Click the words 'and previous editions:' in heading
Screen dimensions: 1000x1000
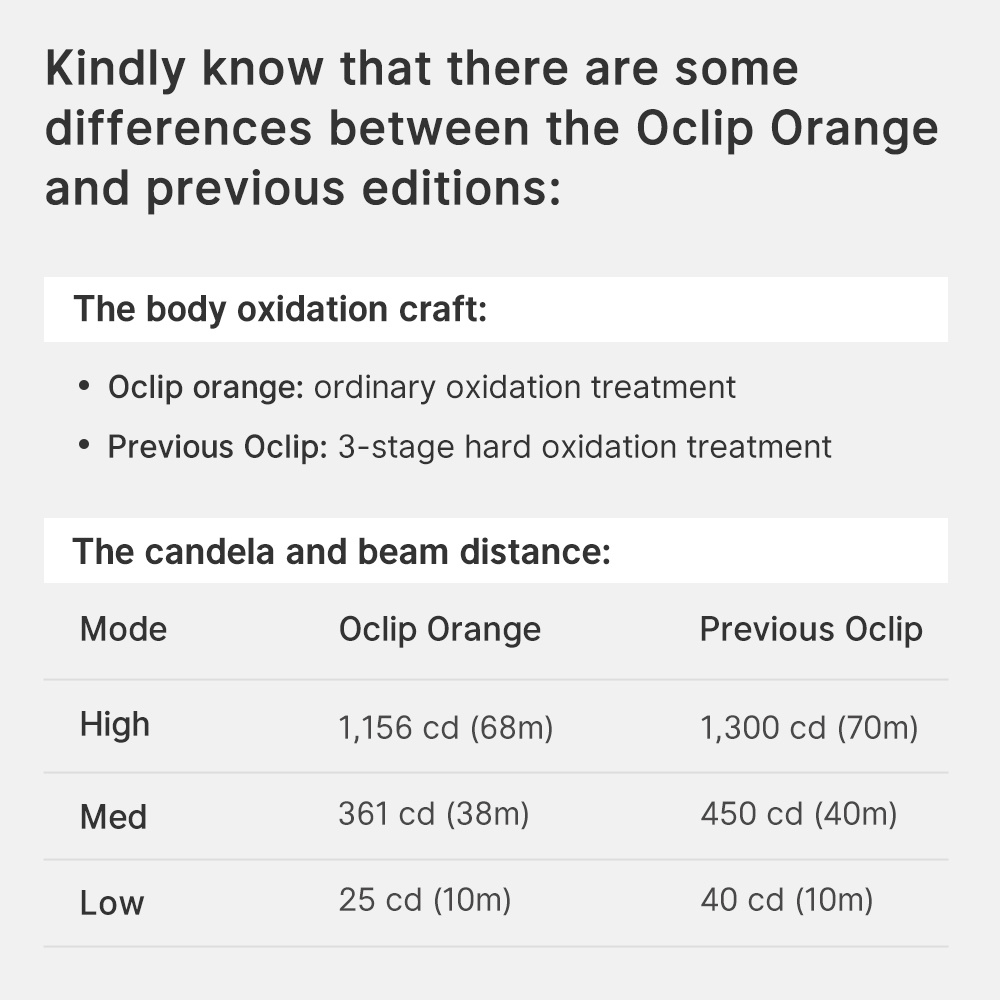tap(303, 189)
